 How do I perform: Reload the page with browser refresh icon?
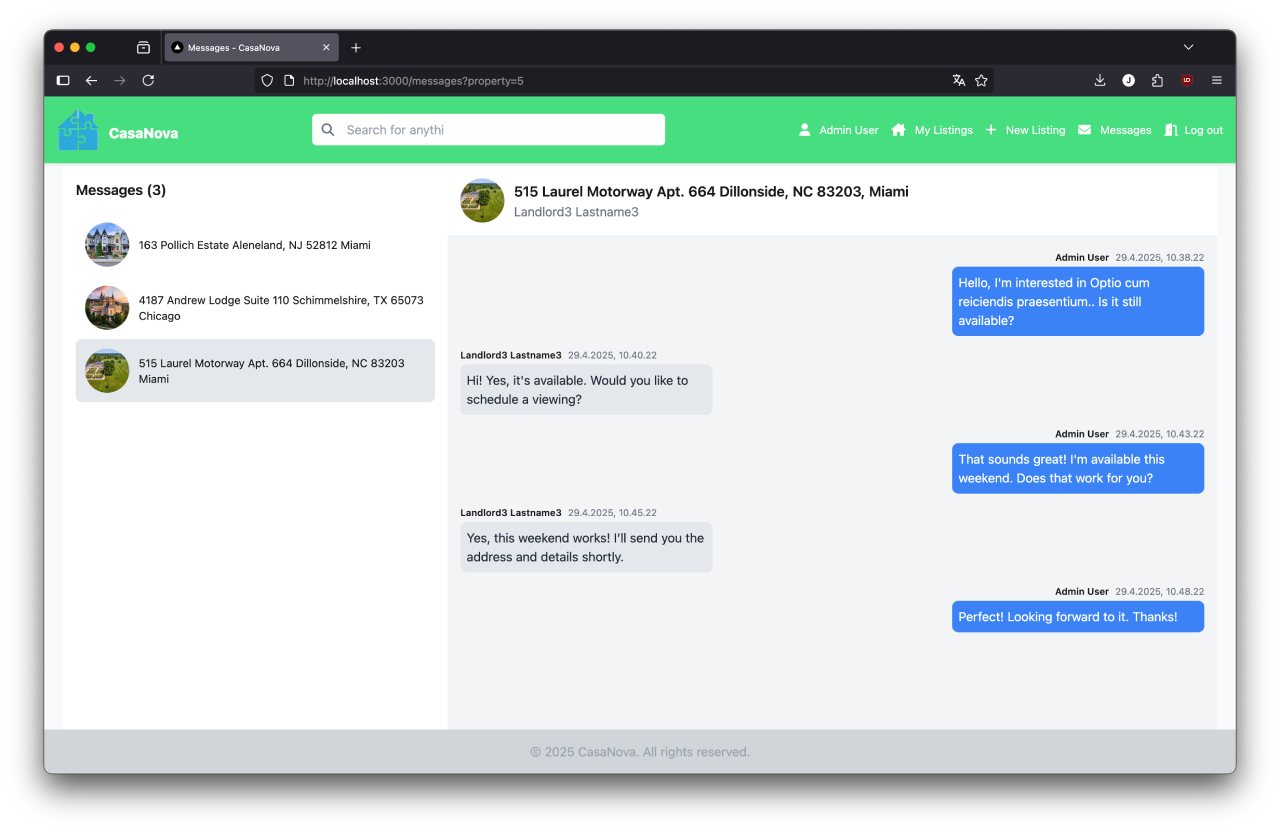[148, 80]
